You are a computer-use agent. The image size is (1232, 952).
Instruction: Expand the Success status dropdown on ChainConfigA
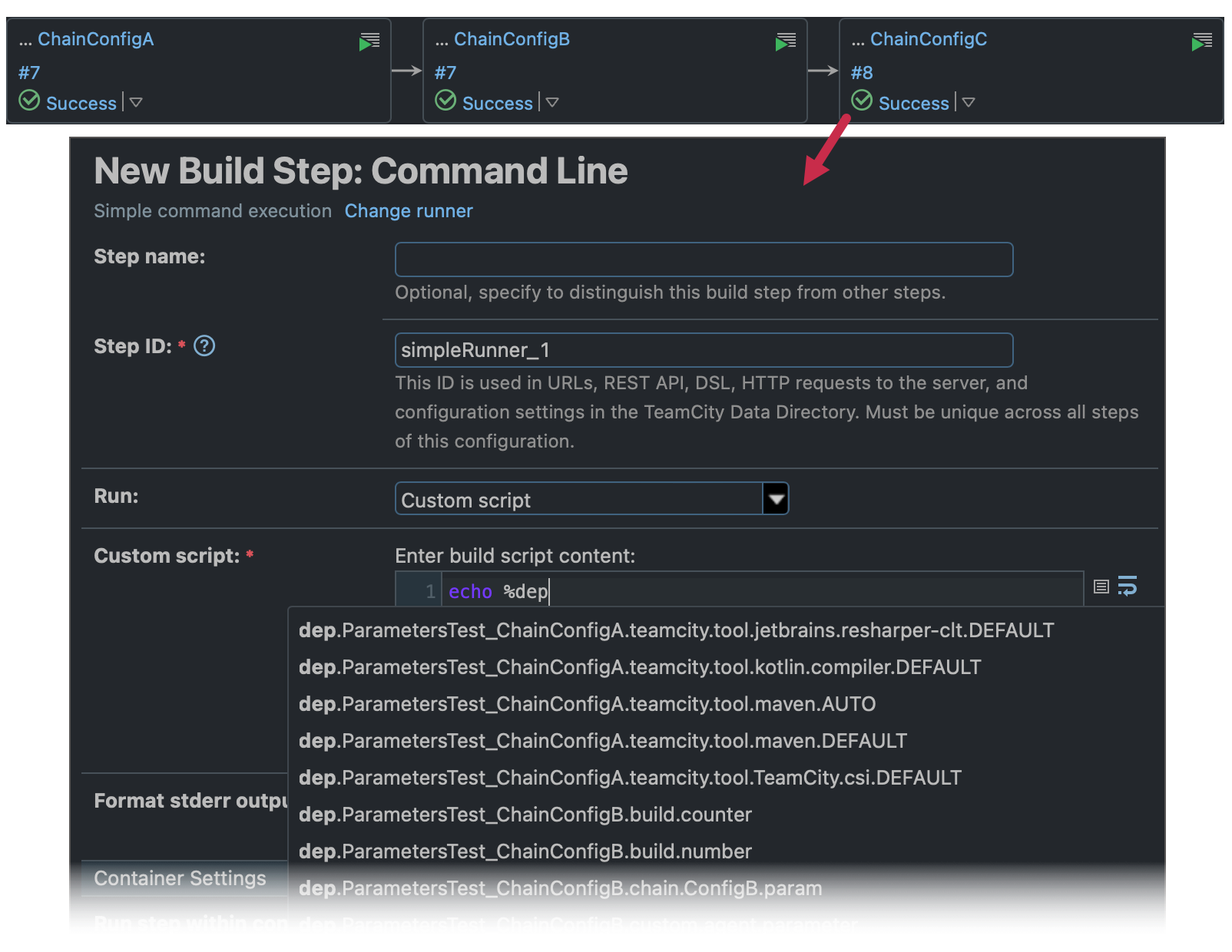136,103
